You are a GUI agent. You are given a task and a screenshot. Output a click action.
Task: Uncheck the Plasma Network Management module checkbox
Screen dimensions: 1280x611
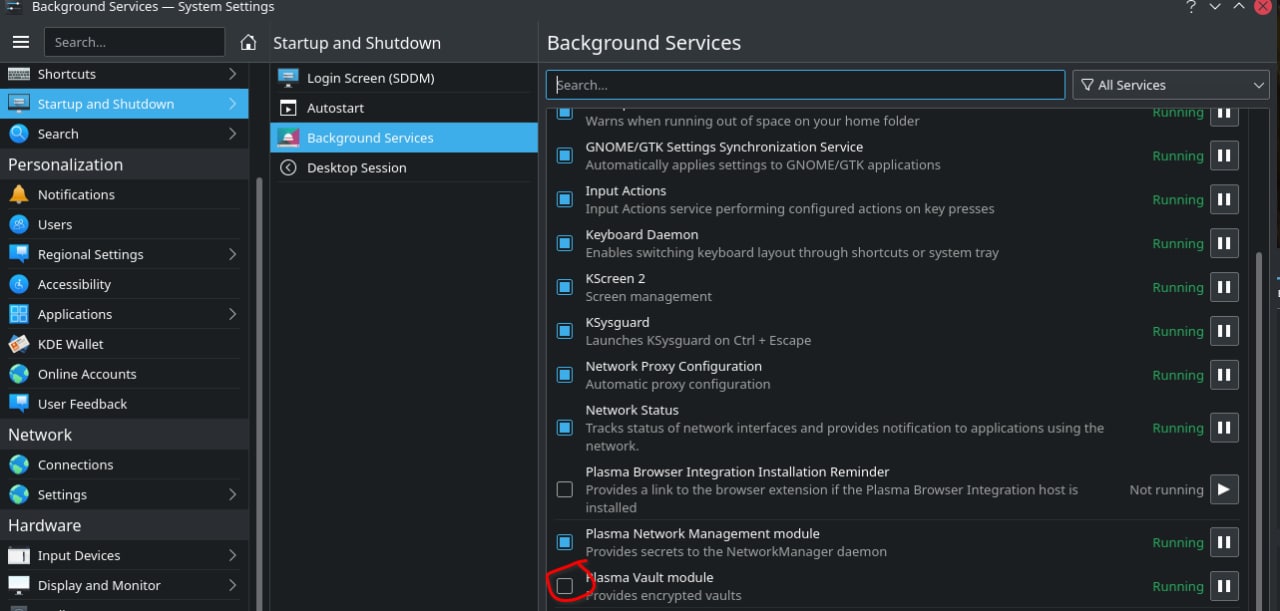565,543
